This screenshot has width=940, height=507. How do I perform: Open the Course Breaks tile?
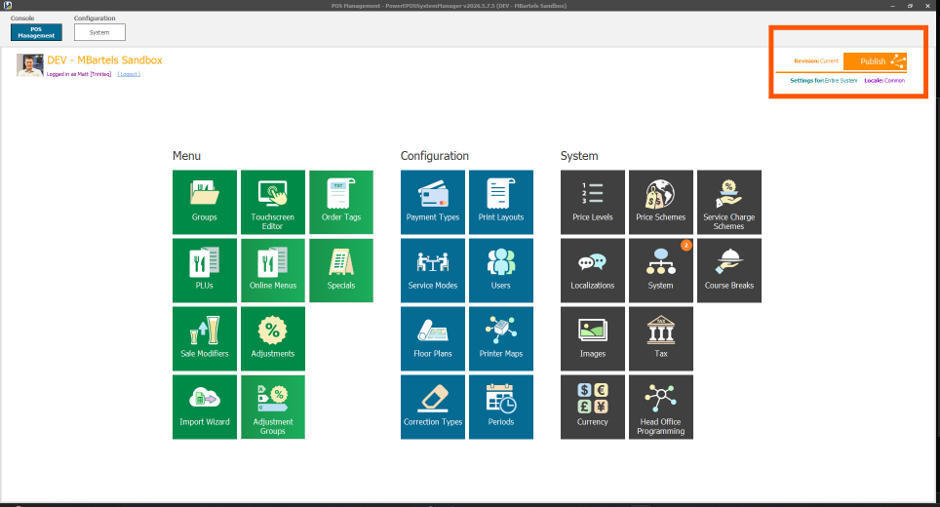[730, 270]
